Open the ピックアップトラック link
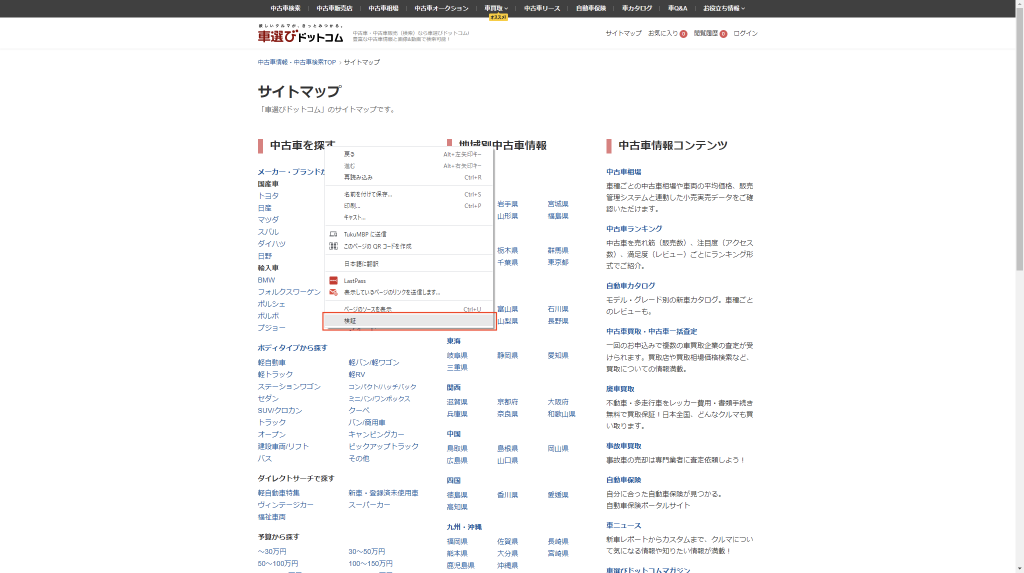 click(x=383, y=447)
